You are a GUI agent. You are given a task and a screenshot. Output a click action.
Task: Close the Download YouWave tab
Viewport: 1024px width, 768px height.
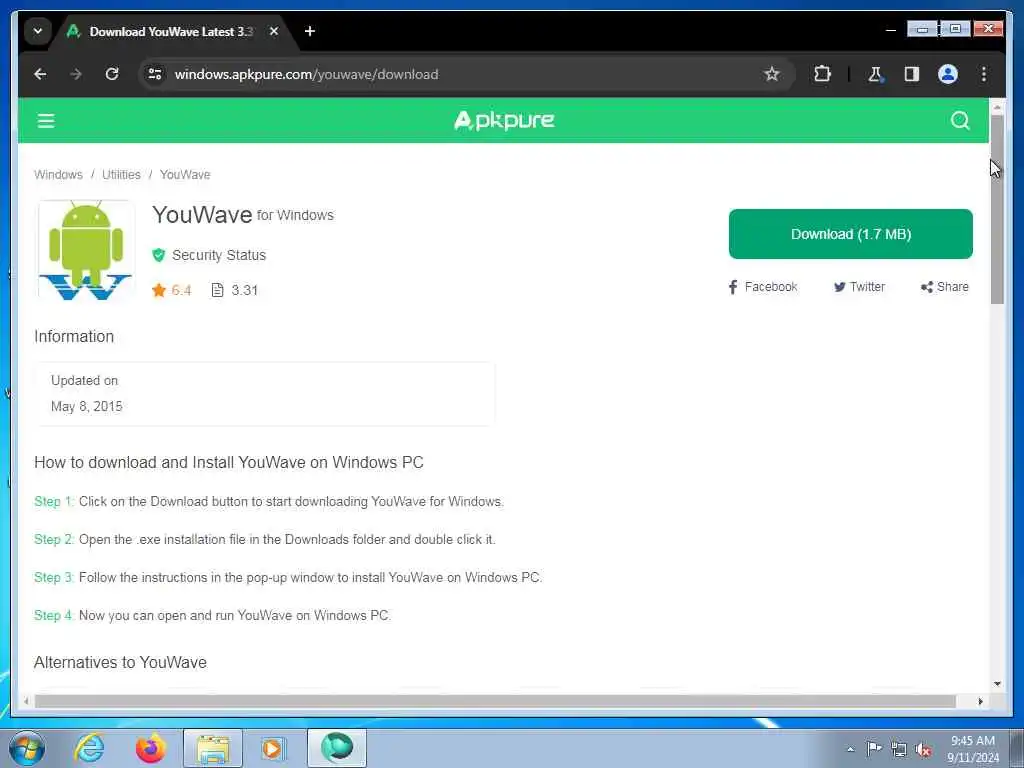click(274, 31)
